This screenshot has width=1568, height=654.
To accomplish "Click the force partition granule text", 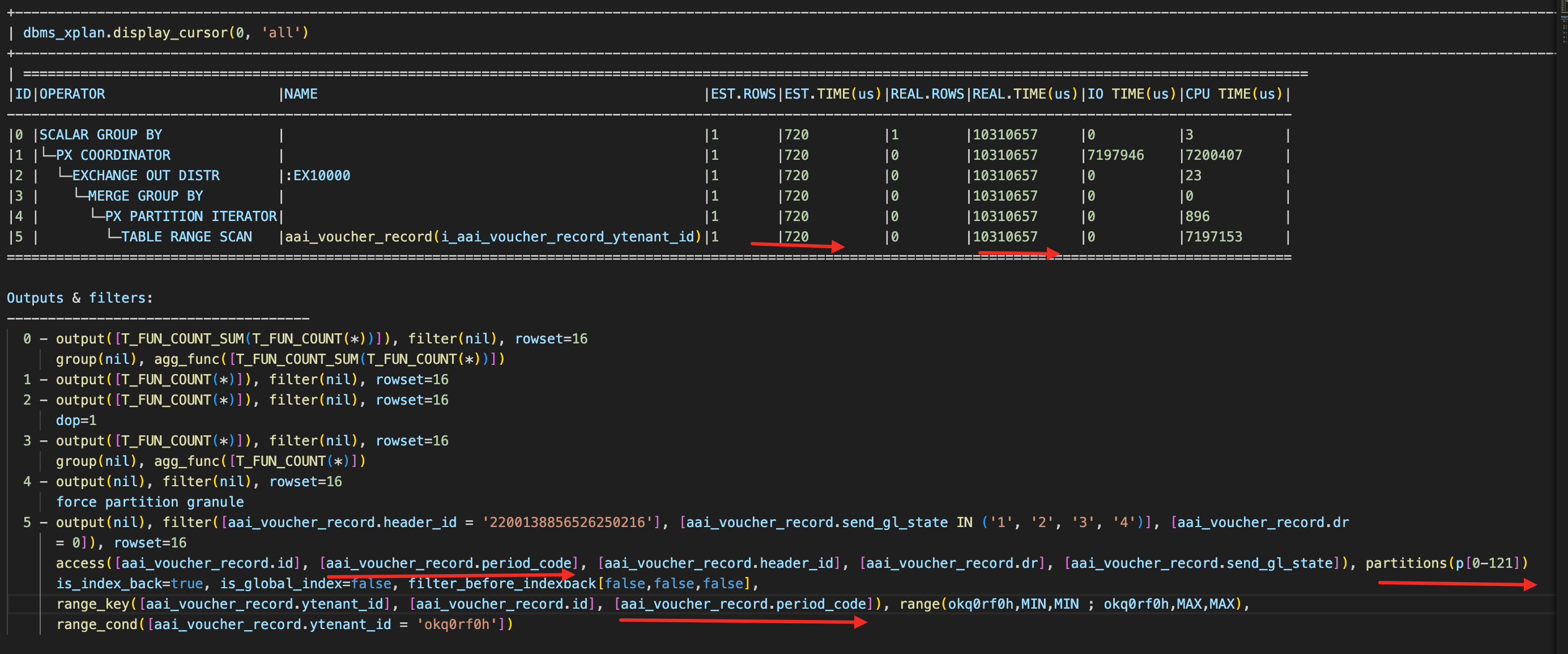I will tap(150, 502).
